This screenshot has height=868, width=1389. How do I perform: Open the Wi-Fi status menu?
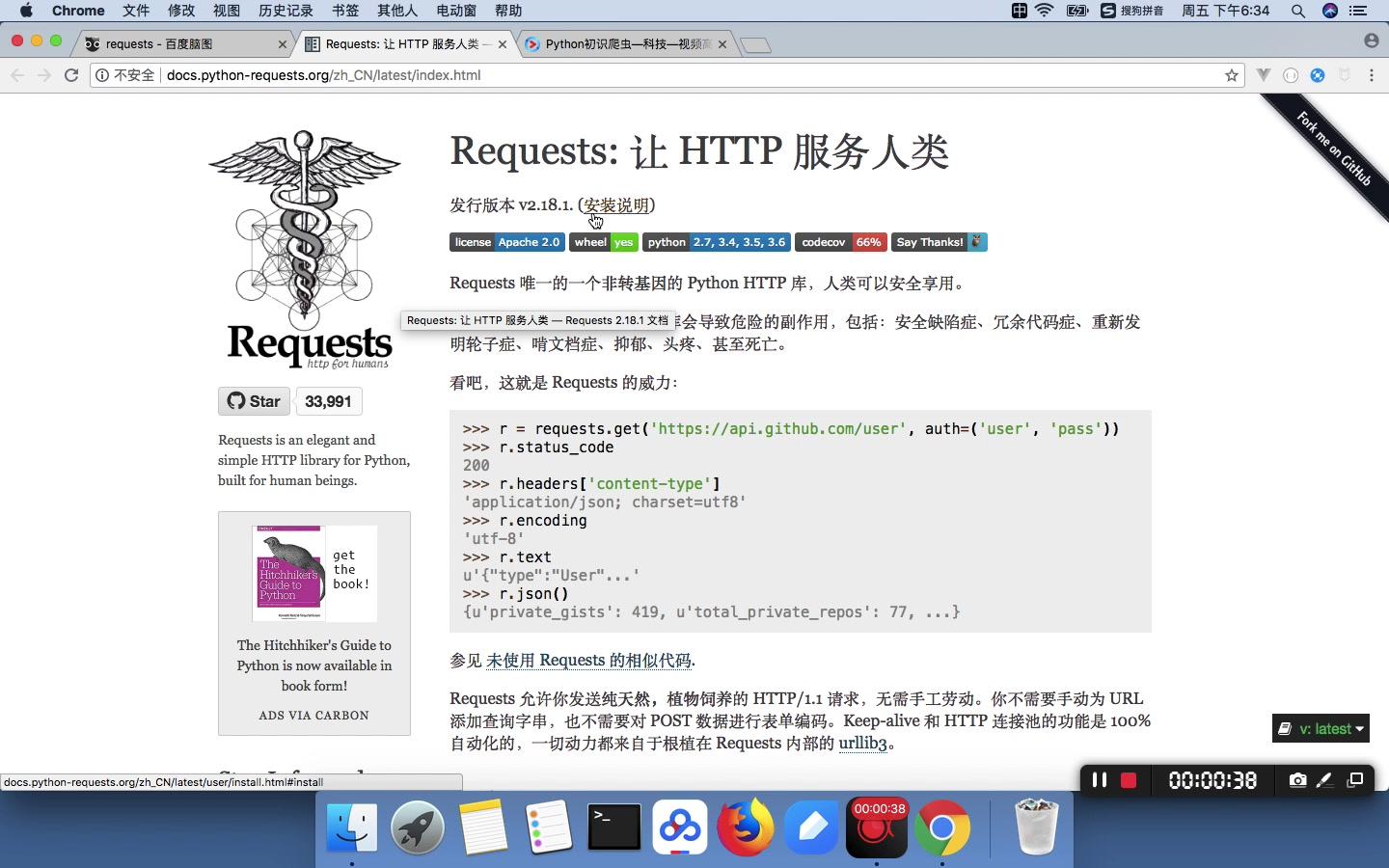coord(1044,11)
